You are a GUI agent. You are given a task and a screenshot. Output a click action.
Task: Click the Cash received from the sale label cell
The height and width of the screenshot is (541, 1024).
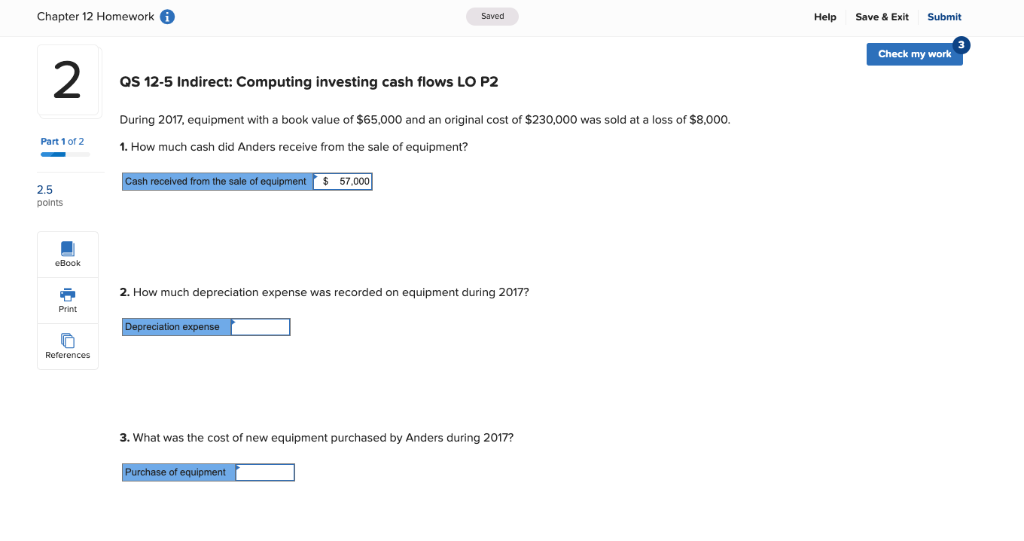[217, 182]
